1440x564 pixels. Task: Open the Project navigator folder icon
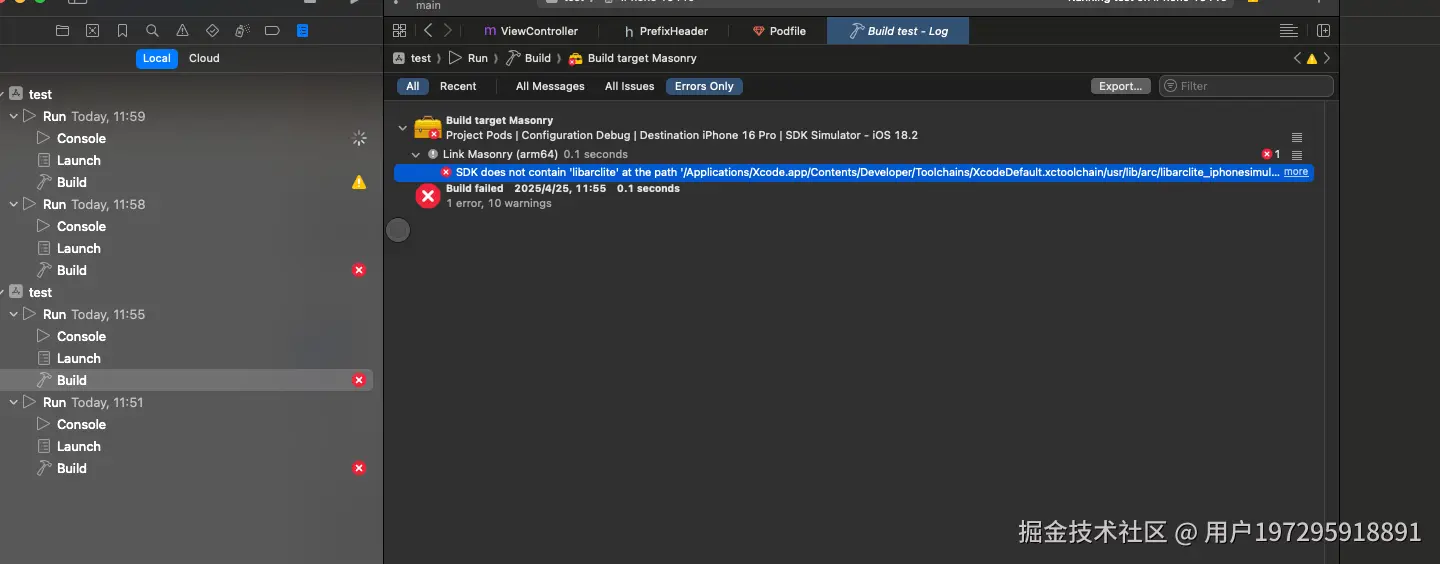[62, 31]
